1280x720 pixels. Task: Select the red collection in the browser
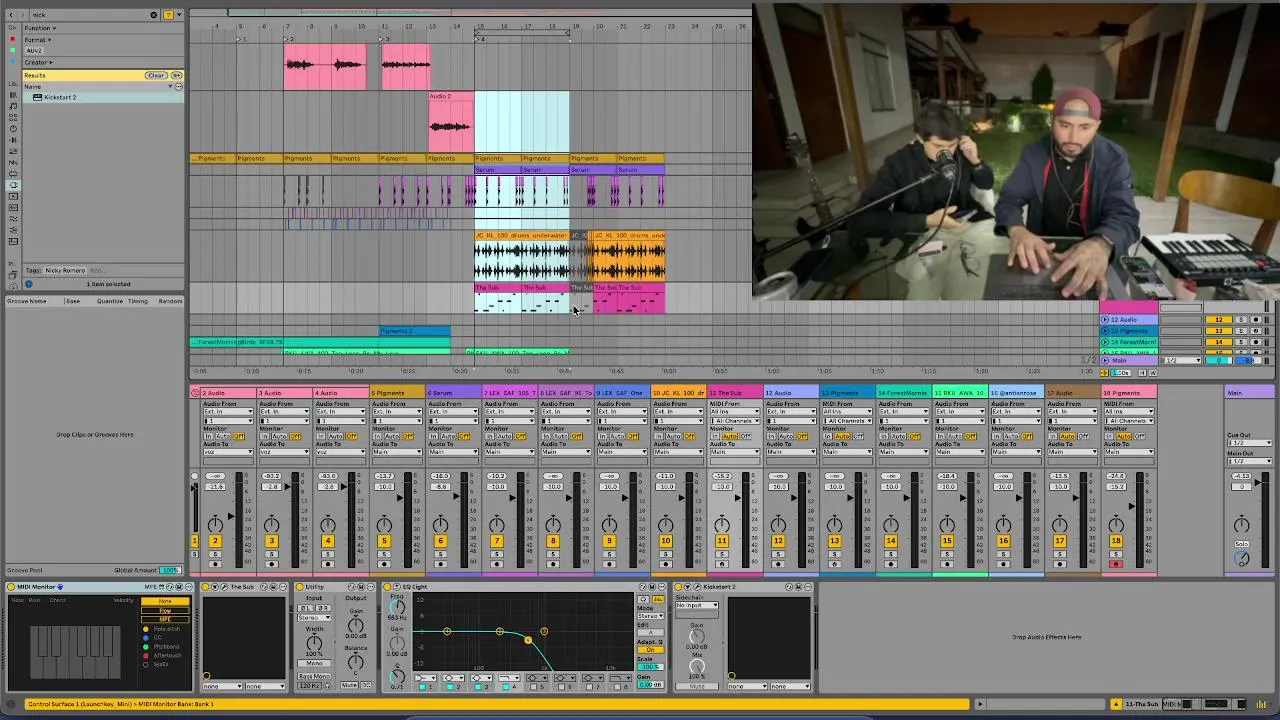(12, 39)
